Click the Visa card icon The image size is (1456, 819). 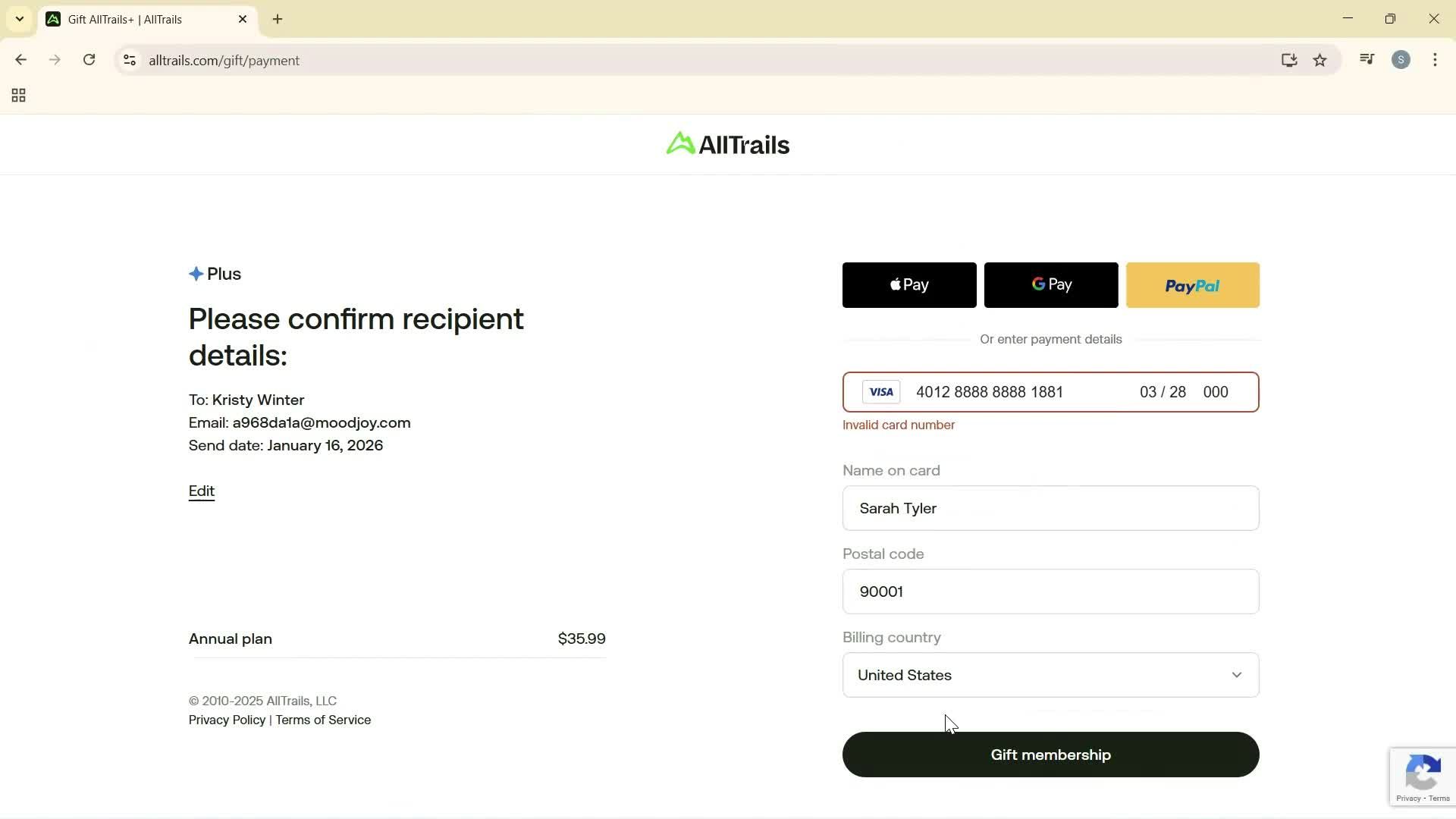click(x=880, y=391)
